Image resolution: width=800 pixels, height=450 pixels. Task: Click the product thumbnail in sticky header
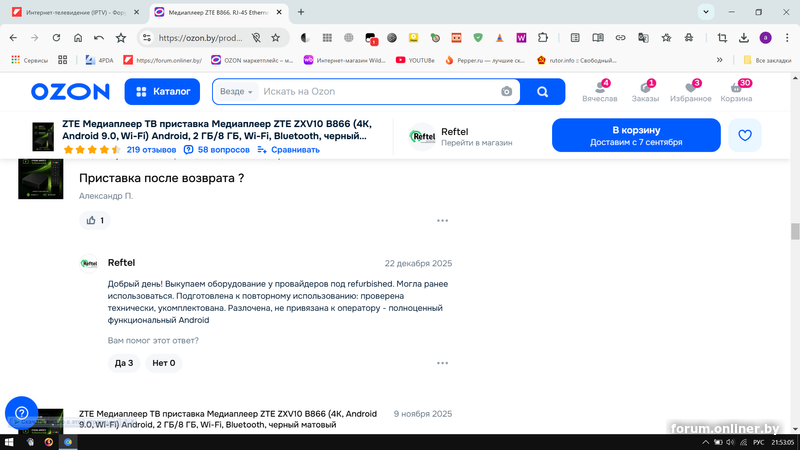(43, 137)
